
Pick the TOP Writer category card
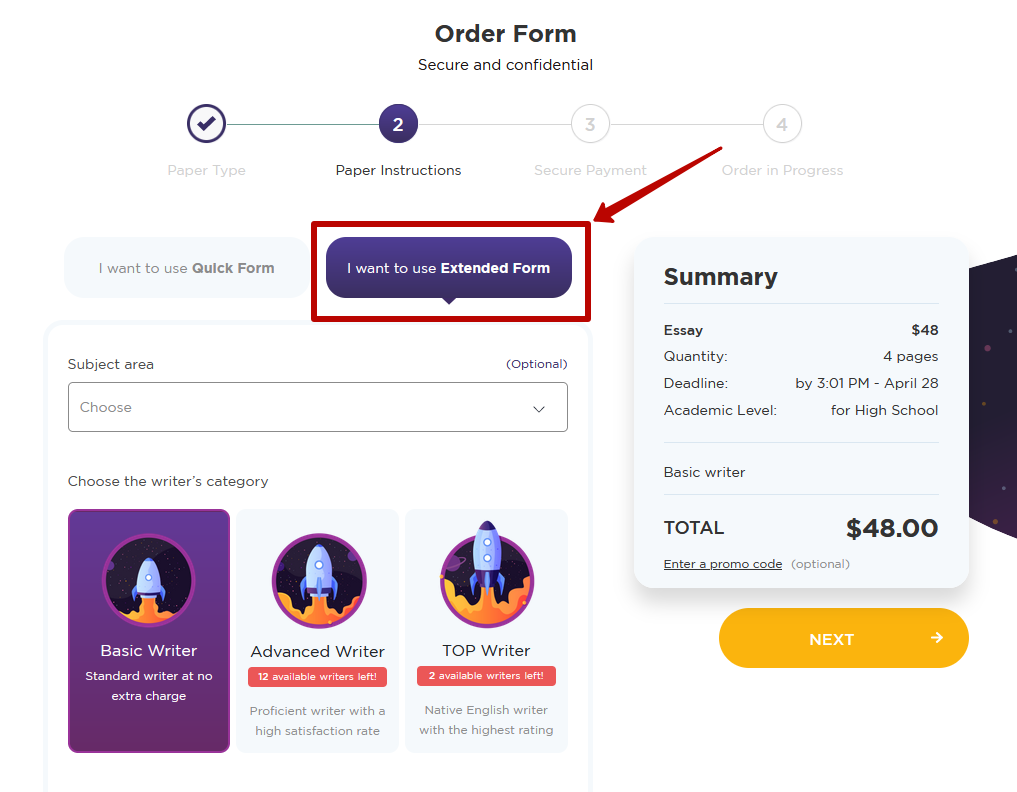pyautogui.click(x=487, y=630)
